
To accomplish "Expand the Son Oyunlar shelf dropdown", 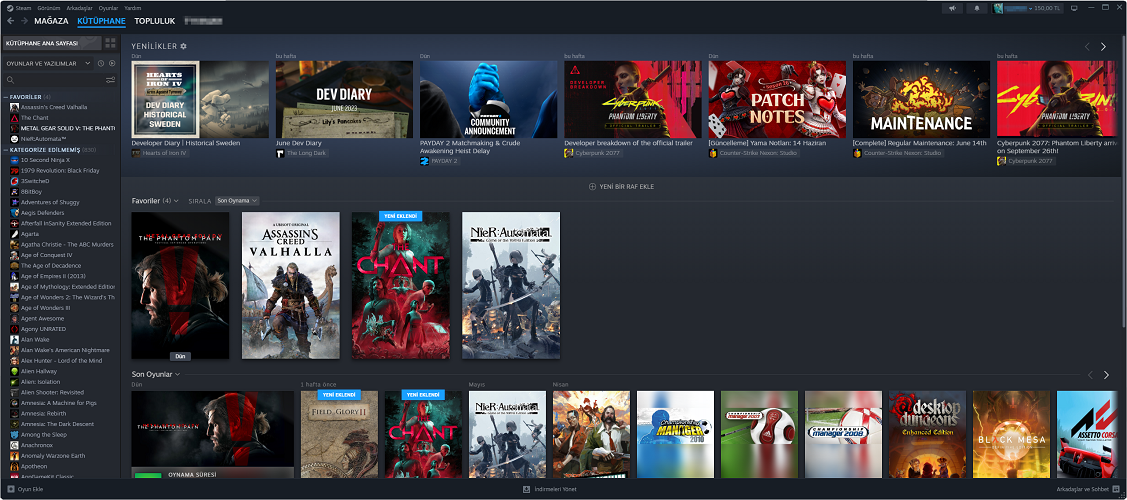I will [177, 374].
